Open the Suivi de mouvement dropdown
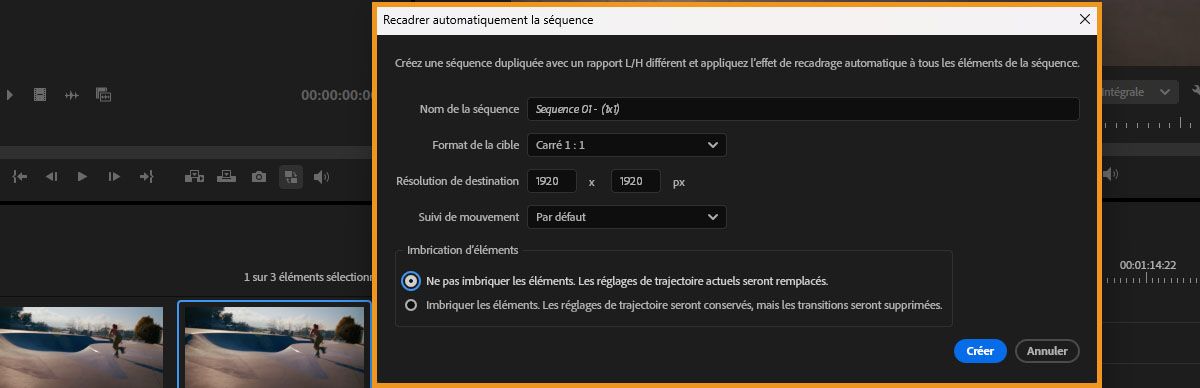This screenshot has height=388, width=1200. (628, 217)
